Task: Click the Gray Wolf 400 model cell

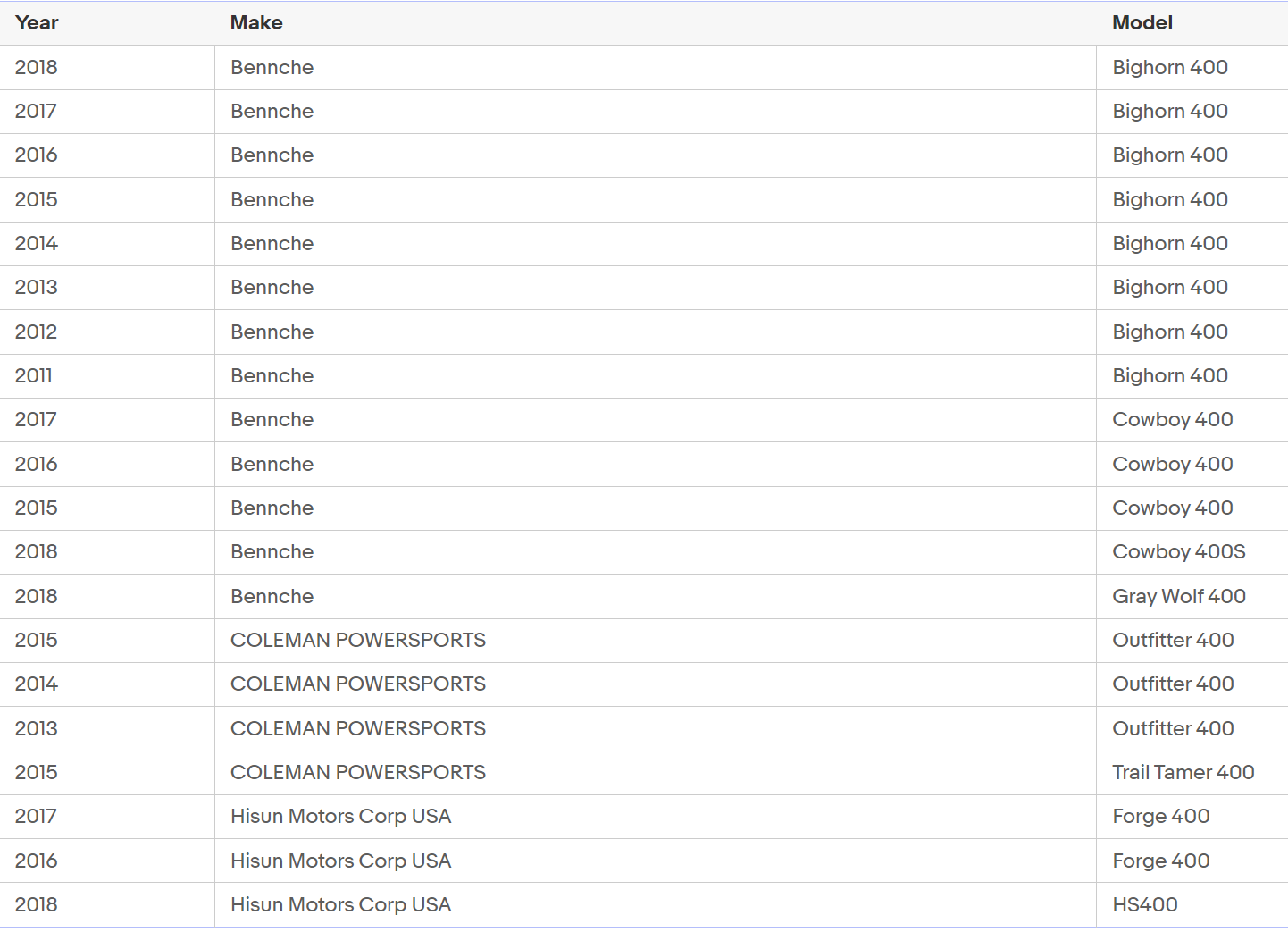Action: (x=1179, y=596)
